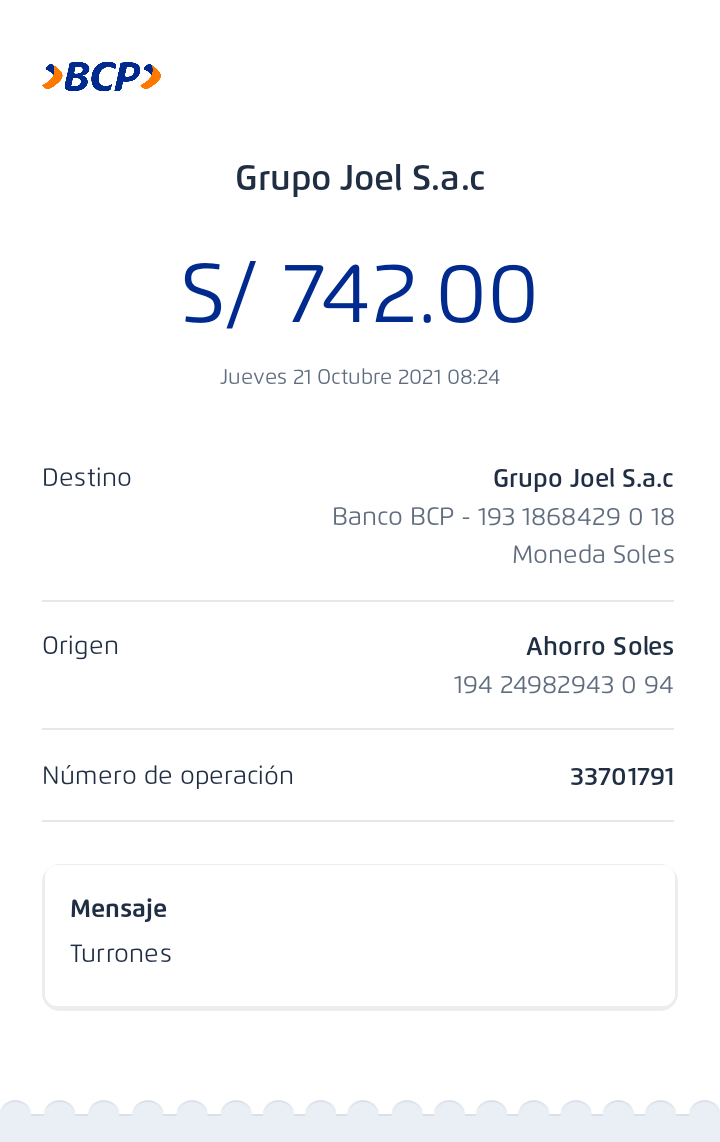Click the Mensaje heading in the card
Screen dimensions: 720x1142
(x=118, y=909)
